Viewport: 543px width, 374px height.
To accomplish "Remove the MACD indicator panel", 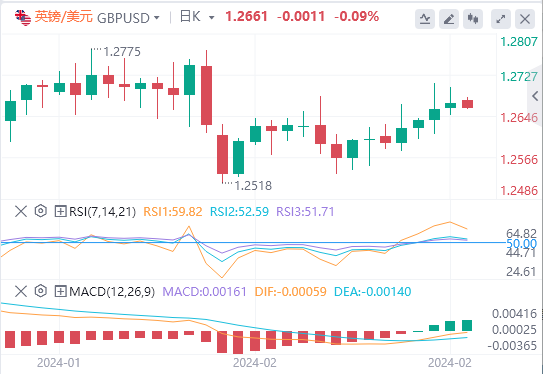I will pyautogui.click(x=21, y=292).
